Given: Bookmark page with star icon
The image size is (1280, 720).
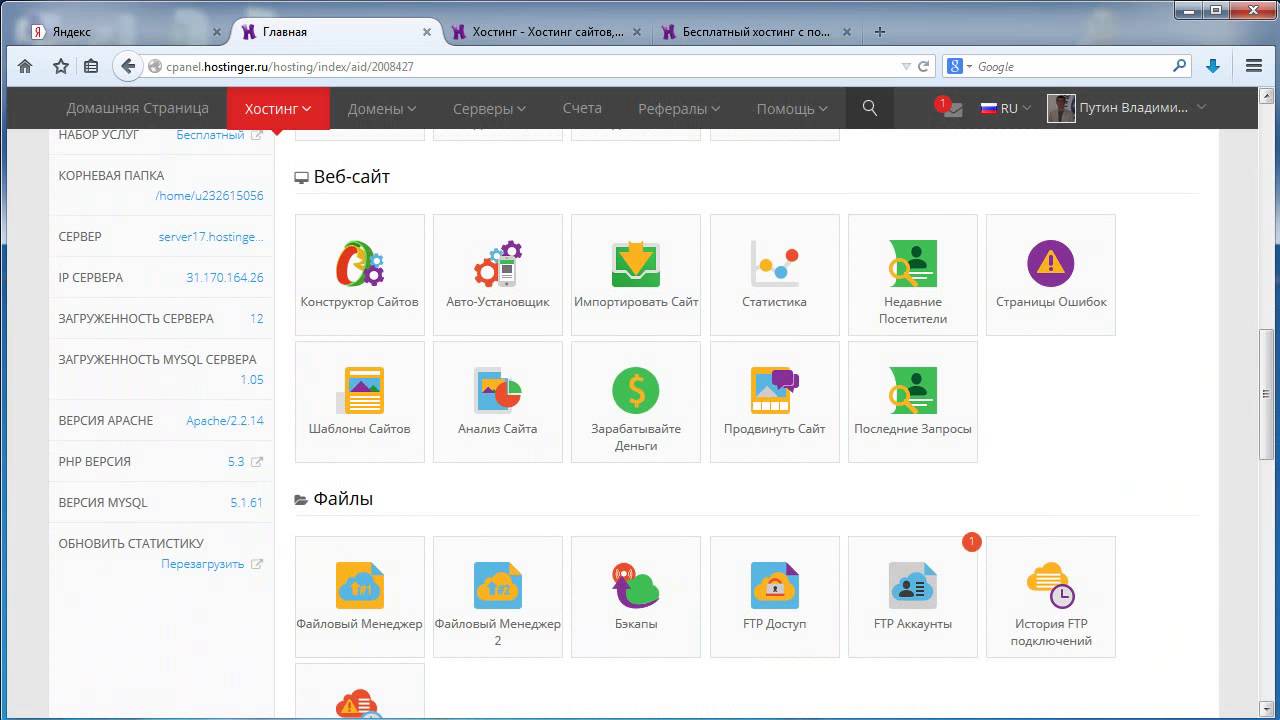Looking at the screenshot, I should tap(61, 66).
